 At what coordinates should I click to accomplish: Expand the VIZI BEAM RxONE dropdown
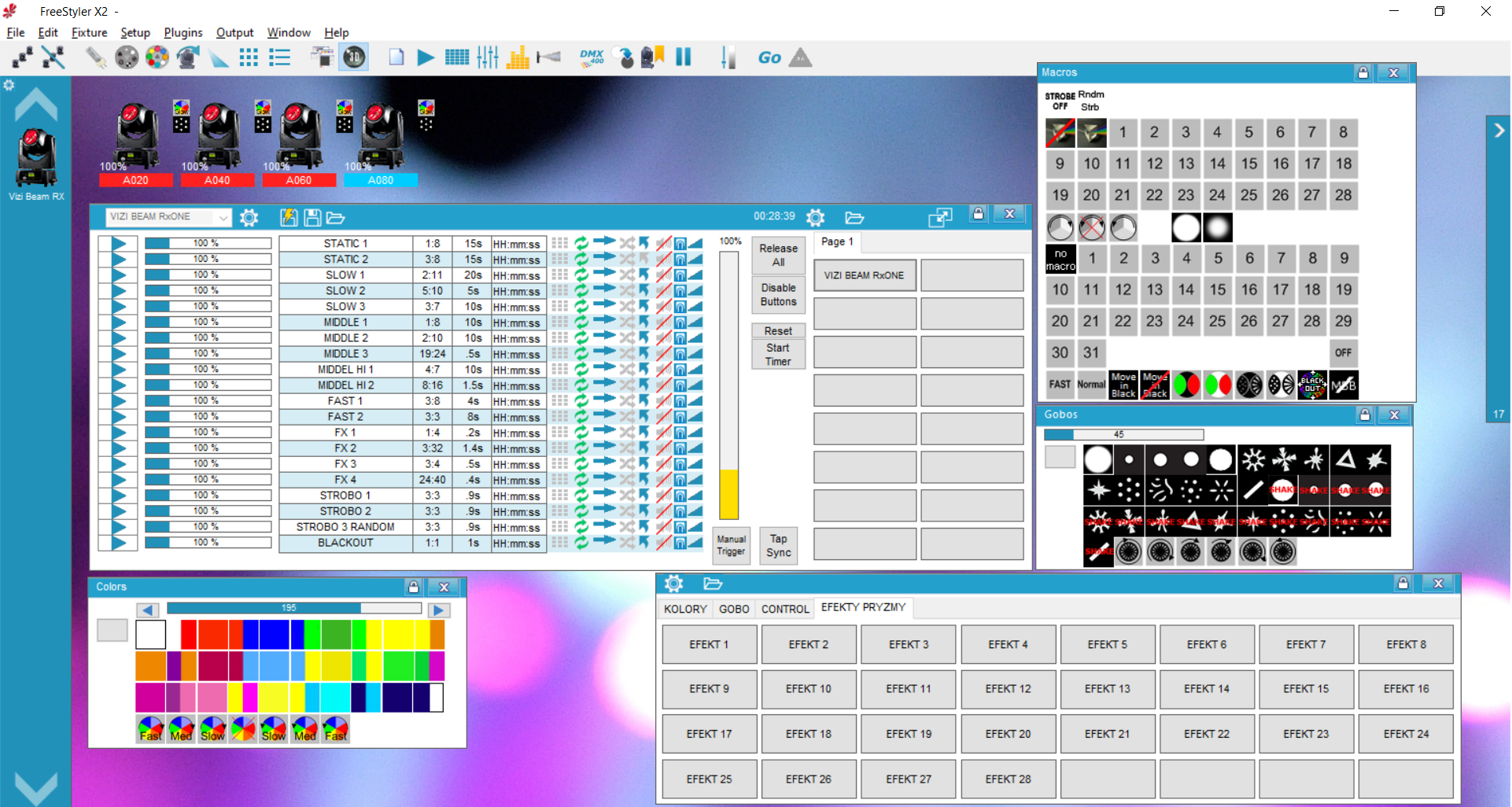tap(223, 217)
